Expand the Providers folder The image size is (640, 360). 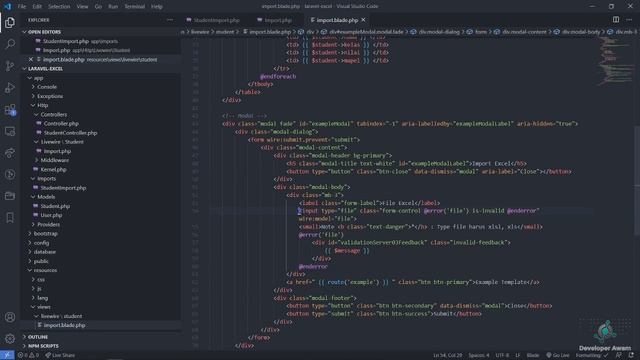coord(100,224)
